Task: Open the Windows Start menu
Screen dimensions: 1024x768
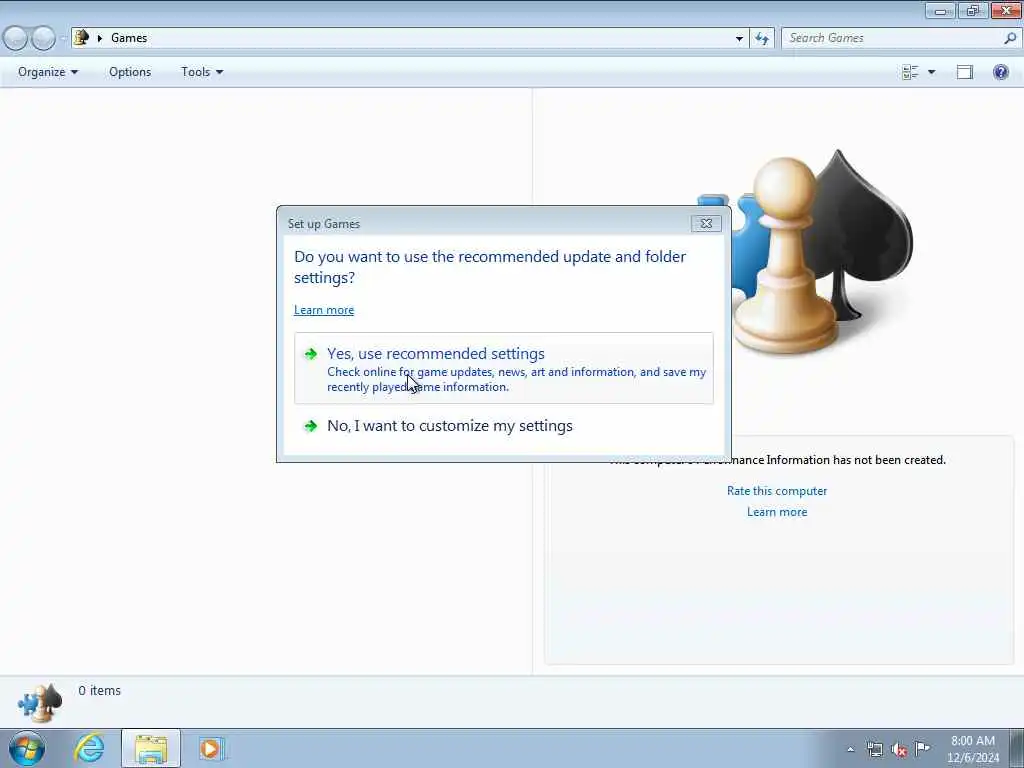Action: tap(27, 748)
